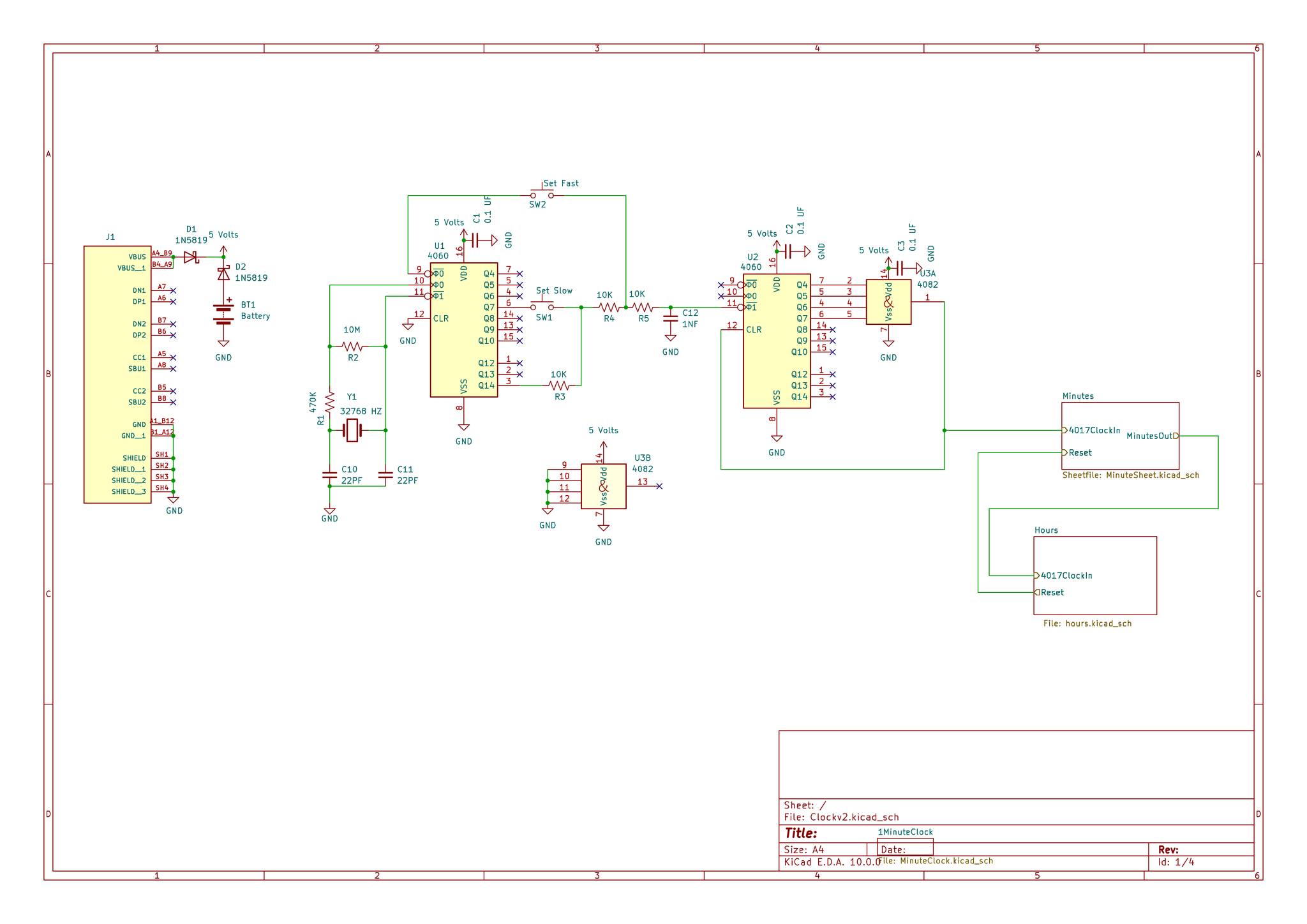
Task: Click the 'Id: 1/4' sheet number
Action: click(1176, 862)
